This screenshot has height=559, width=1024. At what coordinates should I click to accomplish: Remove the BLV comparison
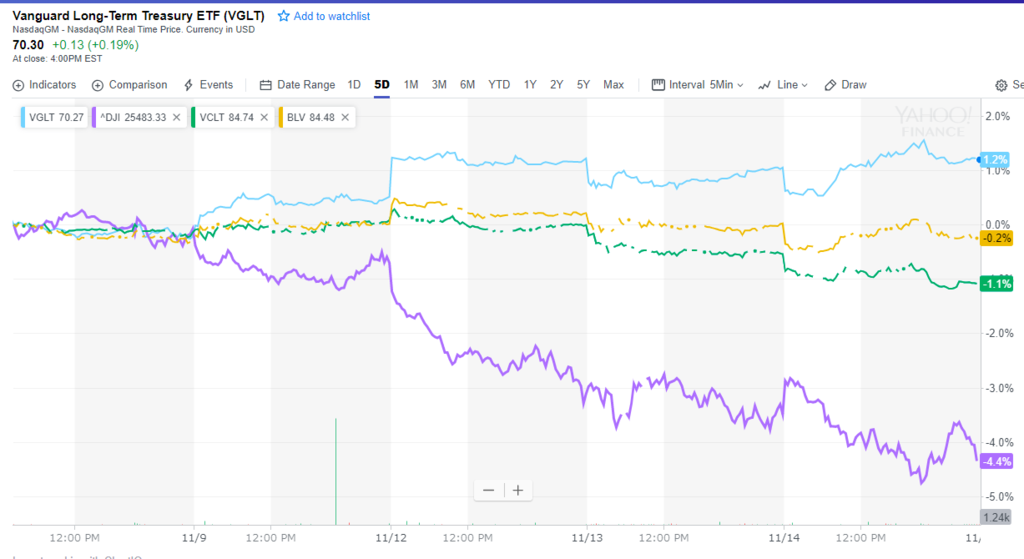[345, 118]
